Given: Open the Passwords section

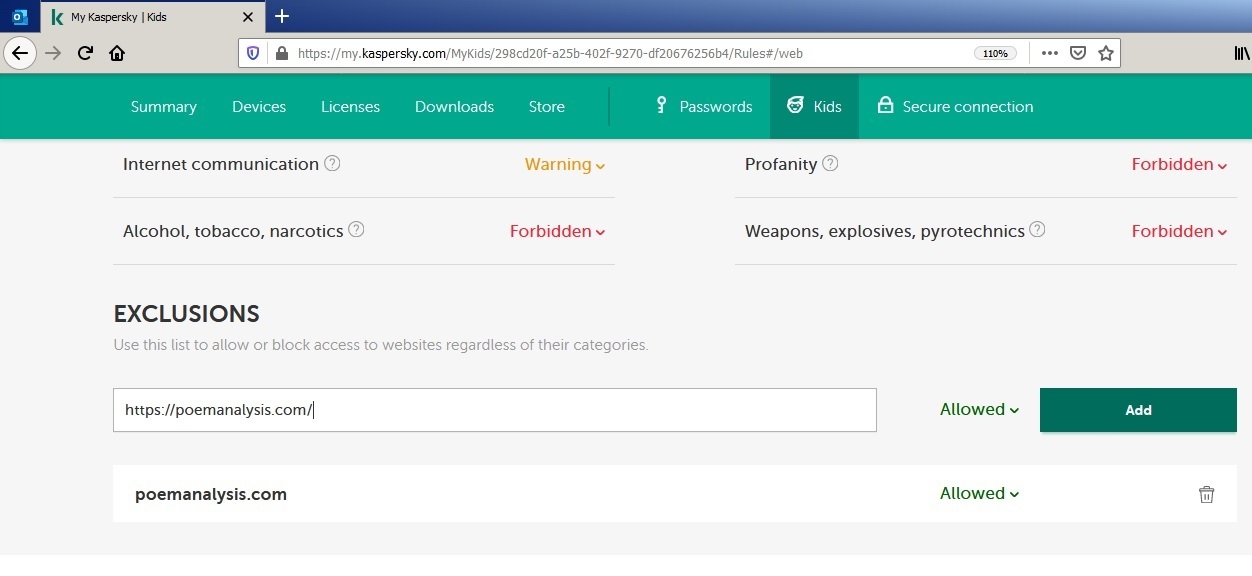Looking at the screenshot, I should [704, 106].
